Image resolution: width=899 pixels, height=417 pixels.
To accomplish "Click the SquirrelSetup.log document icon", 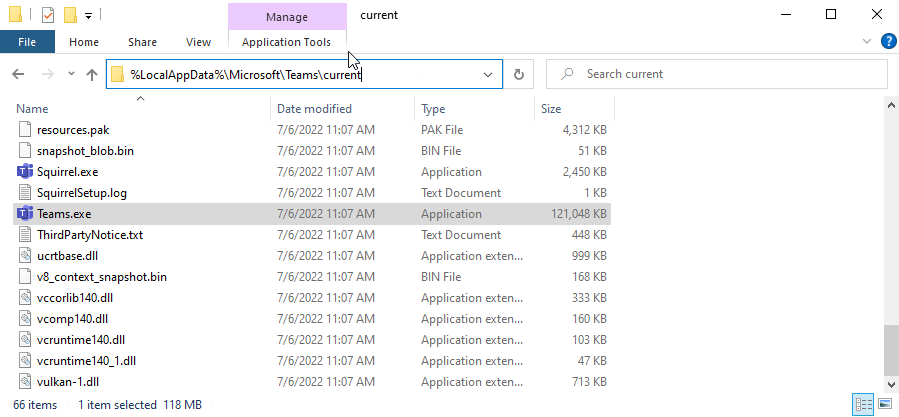I will tap(24, 193).
